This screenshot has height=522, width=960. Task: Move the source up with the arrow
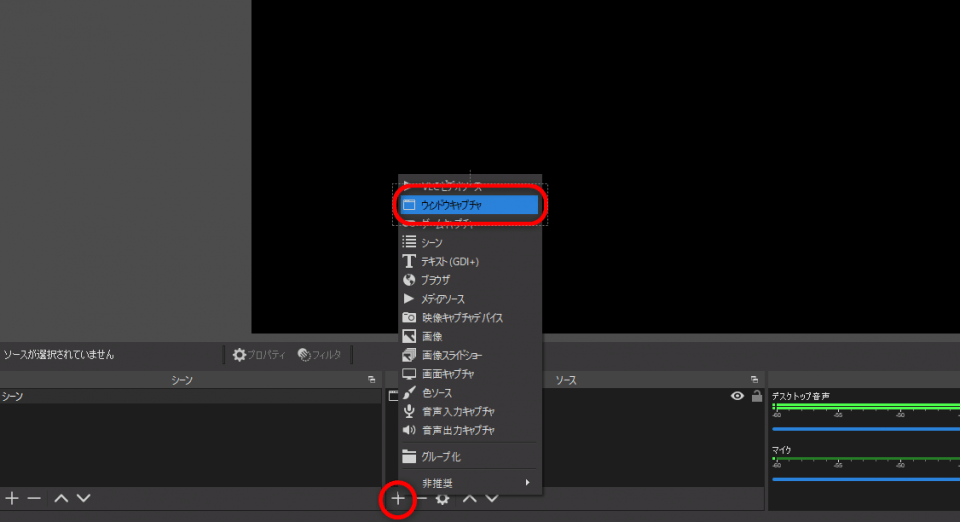[x=469, y=498]
